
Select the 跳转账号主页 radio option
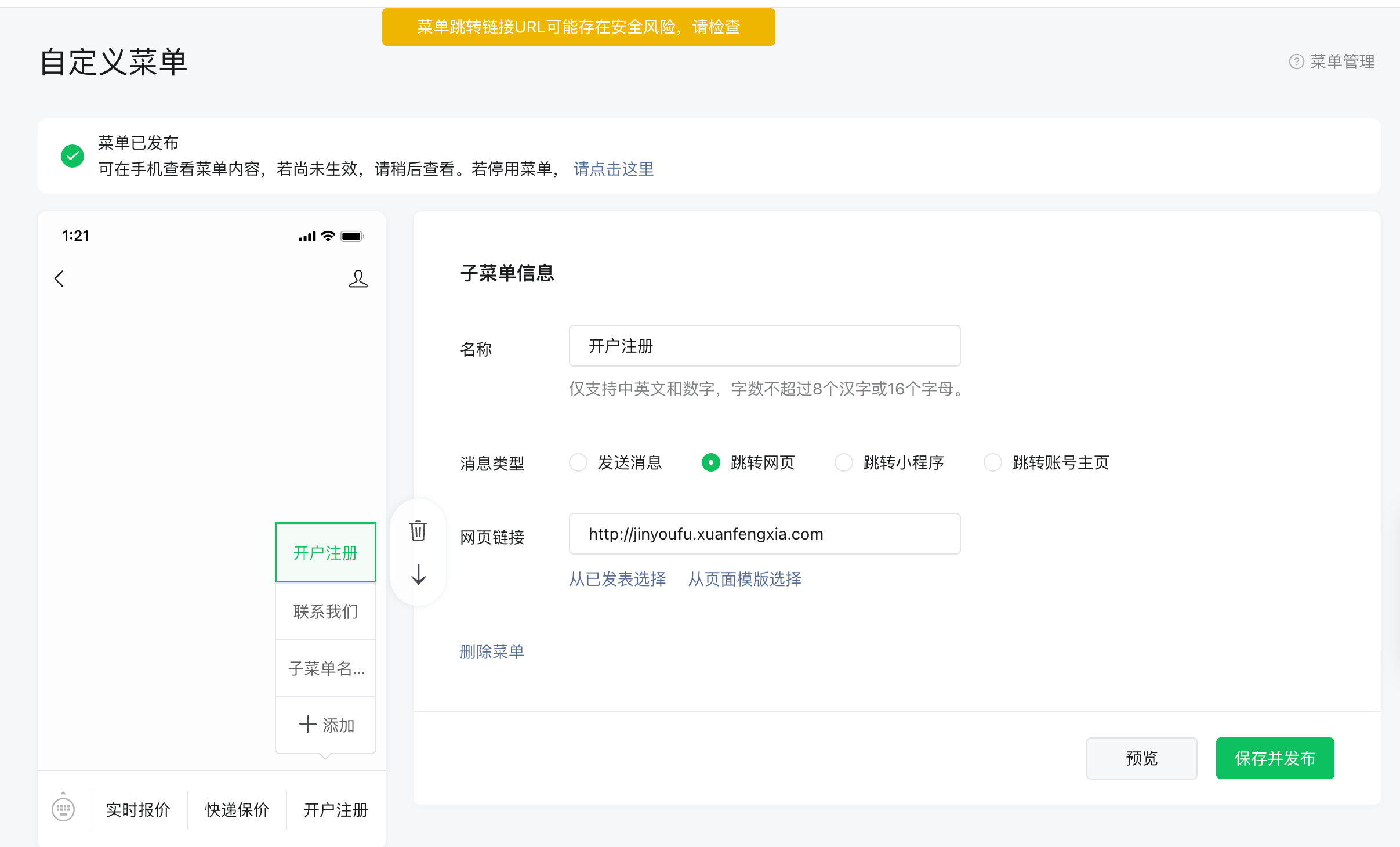coord(992,462)
